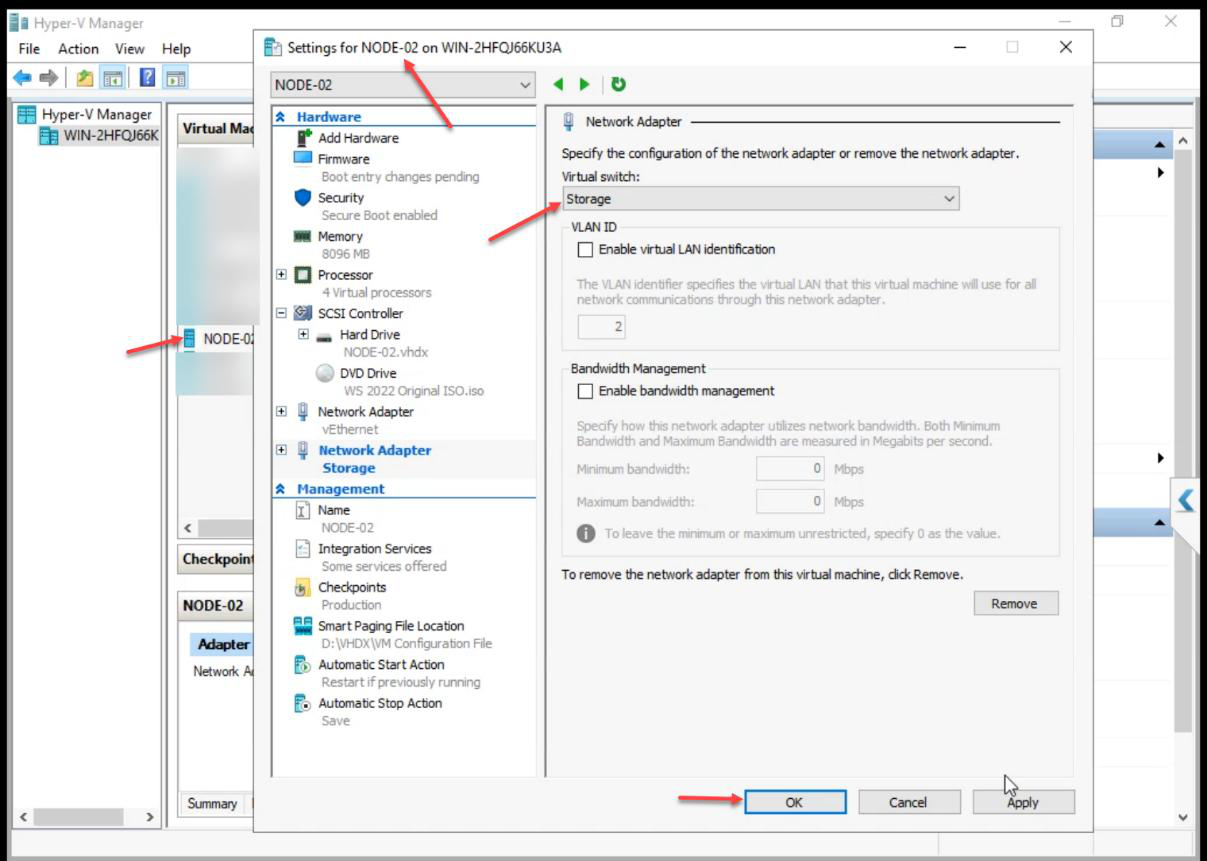Screen dimensions: 1207x861
Task: Expand the Storage Network Adapter node
Action: [281, 450]
